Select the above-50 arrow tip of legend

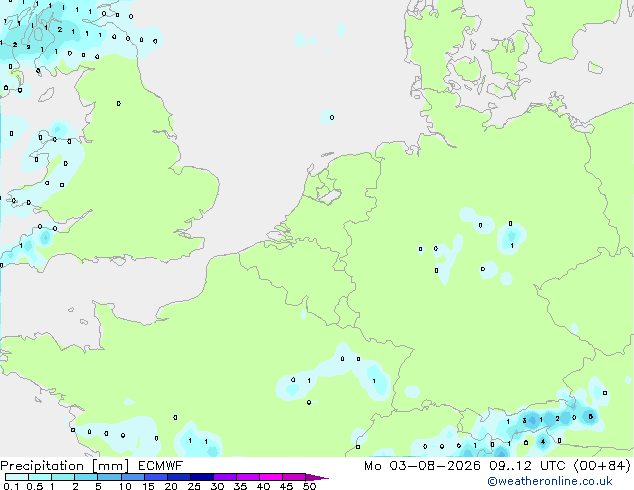(x=317, y=477)
